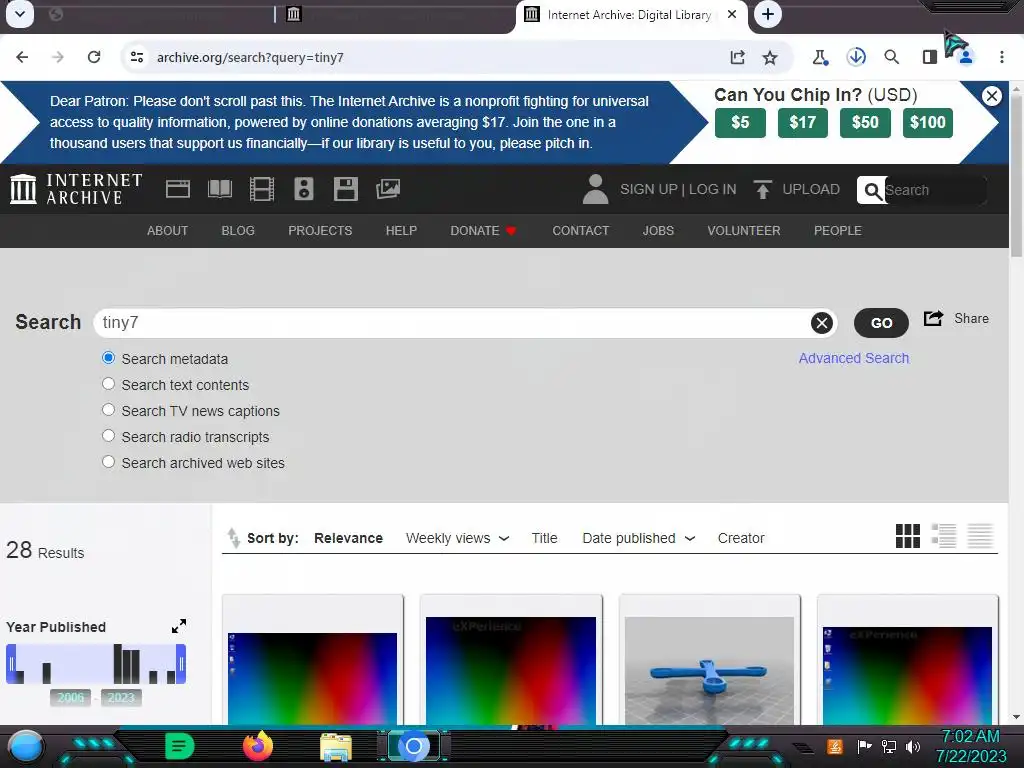Sort results by Relevance

click(348, 538)
